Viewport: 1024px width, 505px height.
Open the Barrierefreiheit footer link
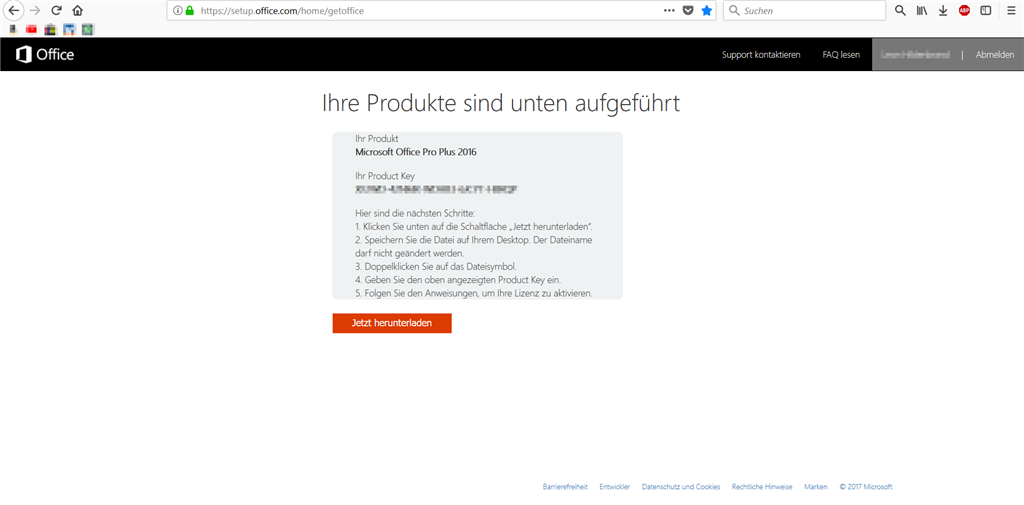pos(565,487)
